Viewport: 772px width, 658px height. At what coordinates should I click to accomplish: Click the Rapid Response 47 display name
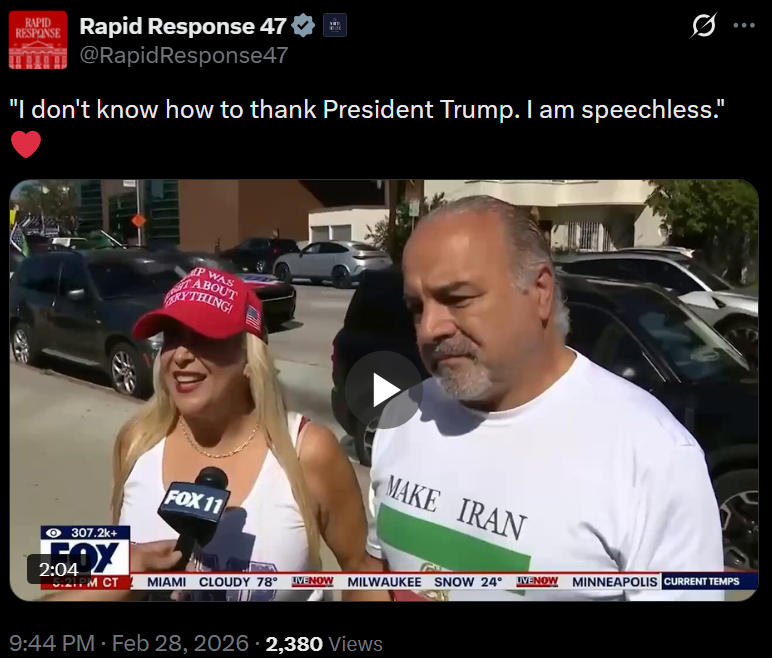(x=183, y=26)
